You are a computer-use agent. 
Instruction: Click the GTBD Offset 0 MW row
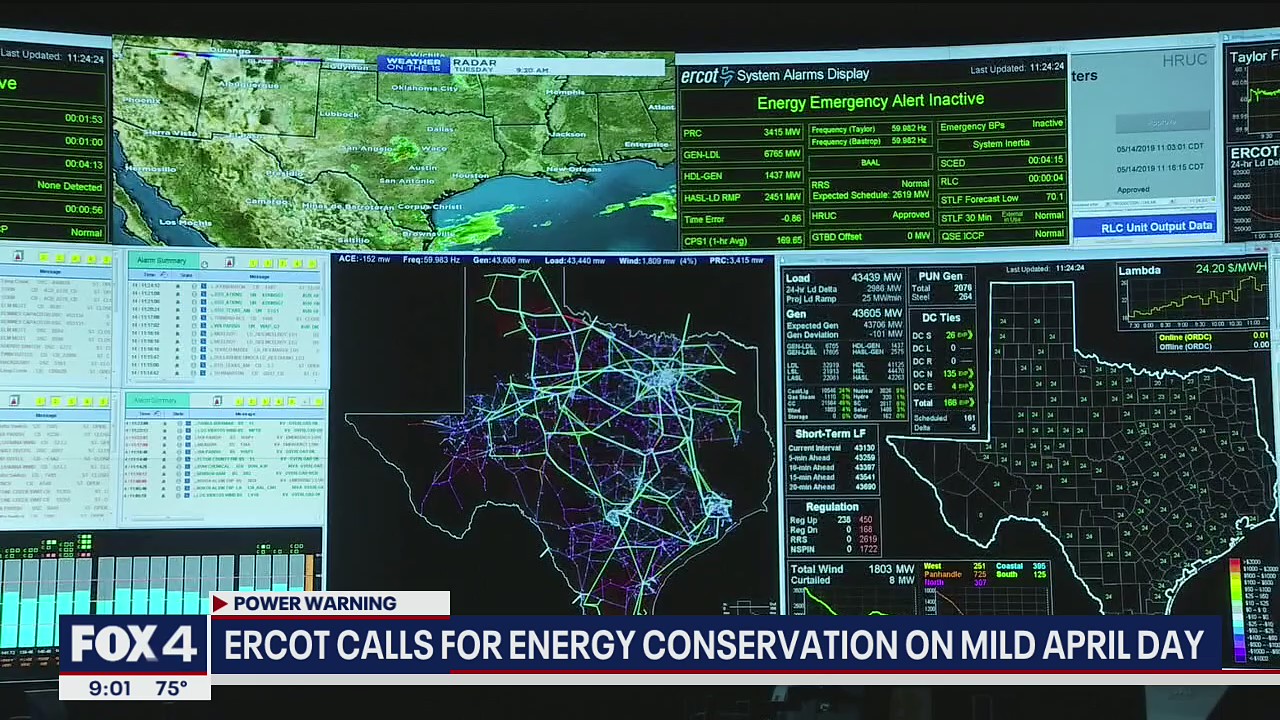[x=871, y=236]
